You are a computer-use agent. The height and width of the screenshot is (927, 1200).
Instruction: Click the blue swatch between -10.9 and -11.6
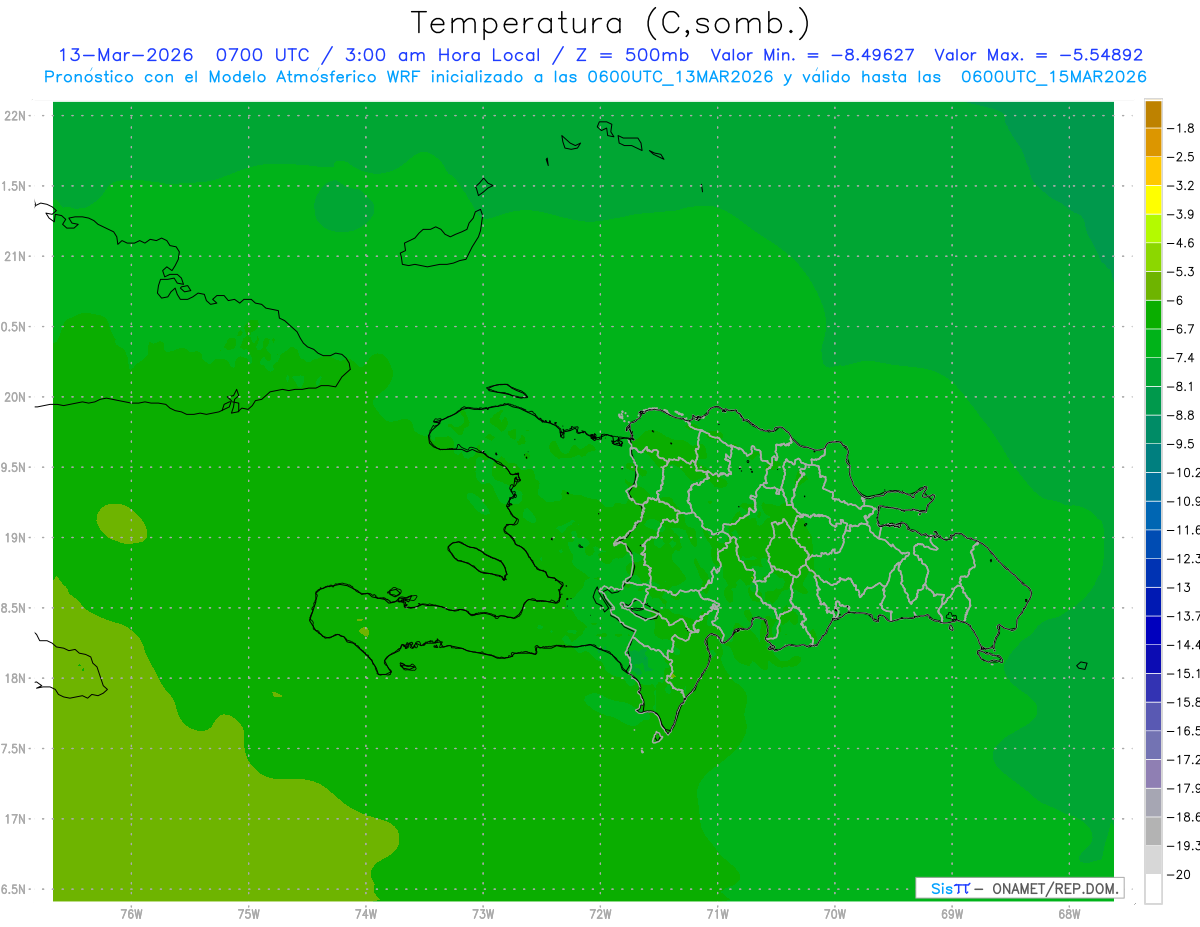click(x=1153, y=515)
